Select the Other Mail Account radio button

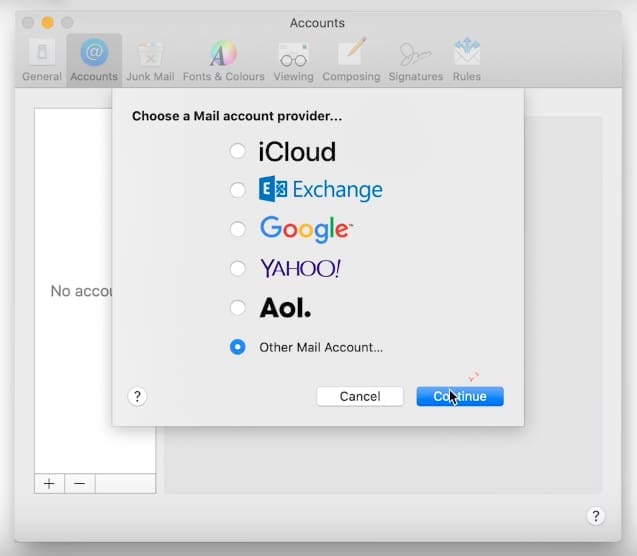[238, 347]
